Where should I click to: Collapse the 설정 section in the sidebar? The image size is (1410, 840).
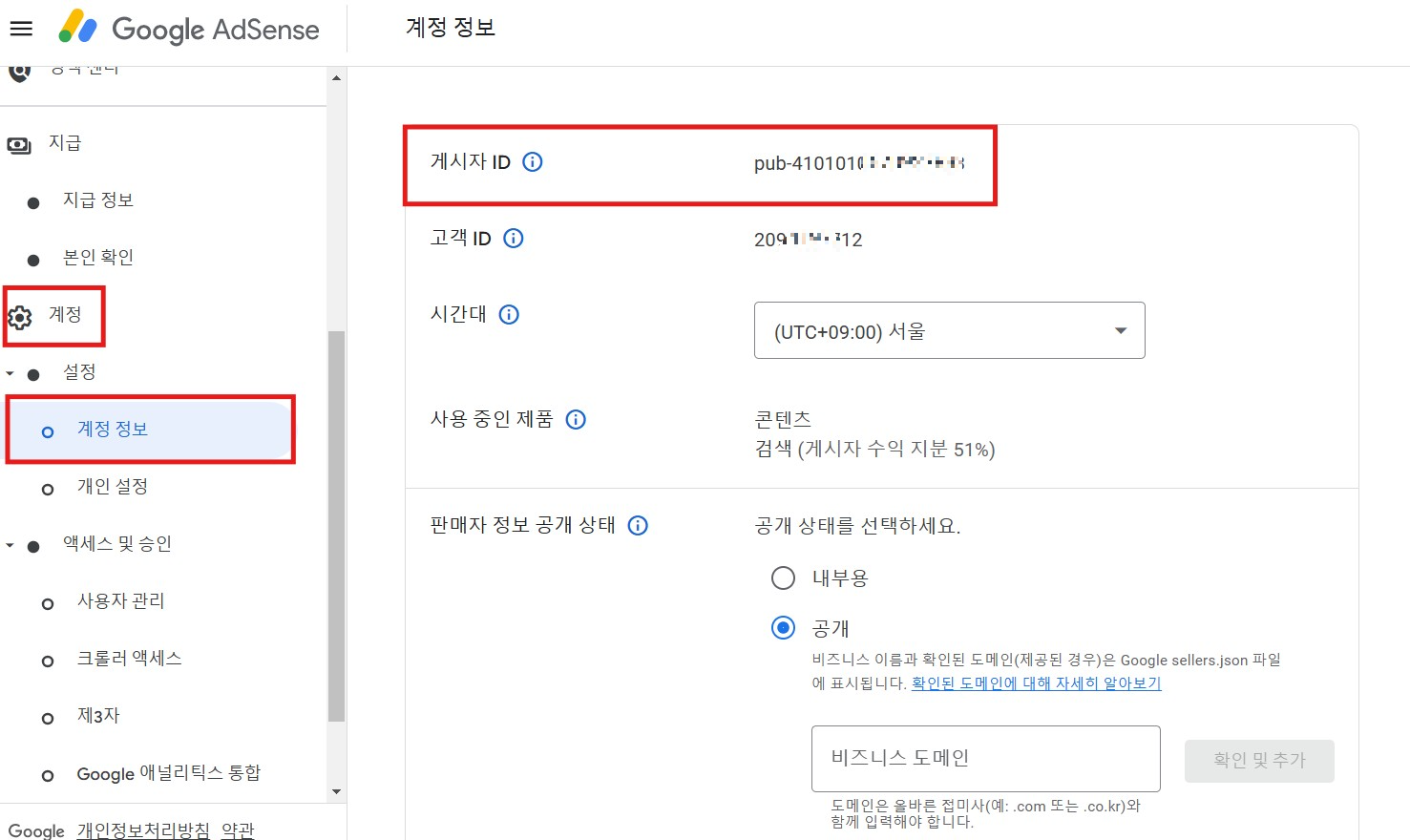10,372
